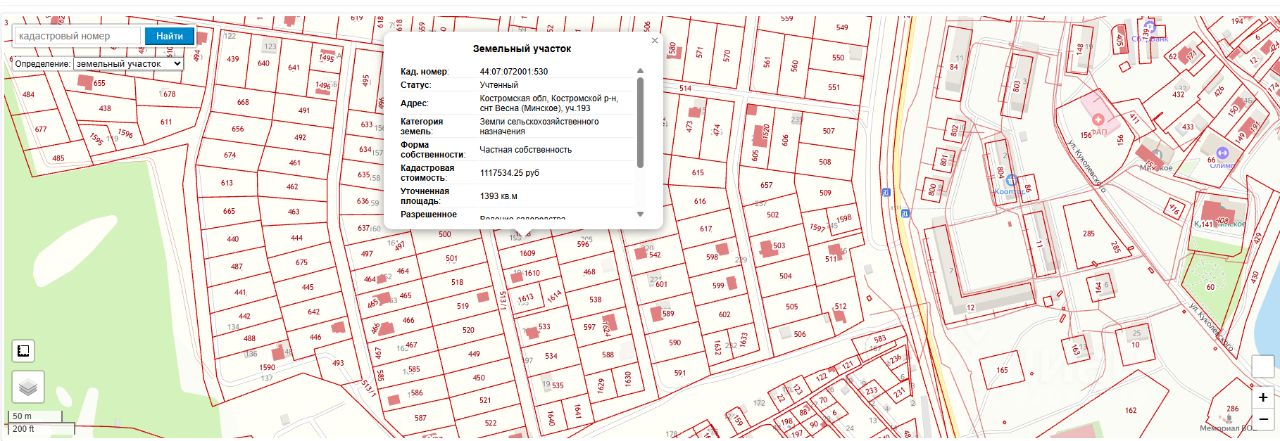Click the Уточненная площадь label
Viewport: 1280px width, 441px height.
(425, 195)
